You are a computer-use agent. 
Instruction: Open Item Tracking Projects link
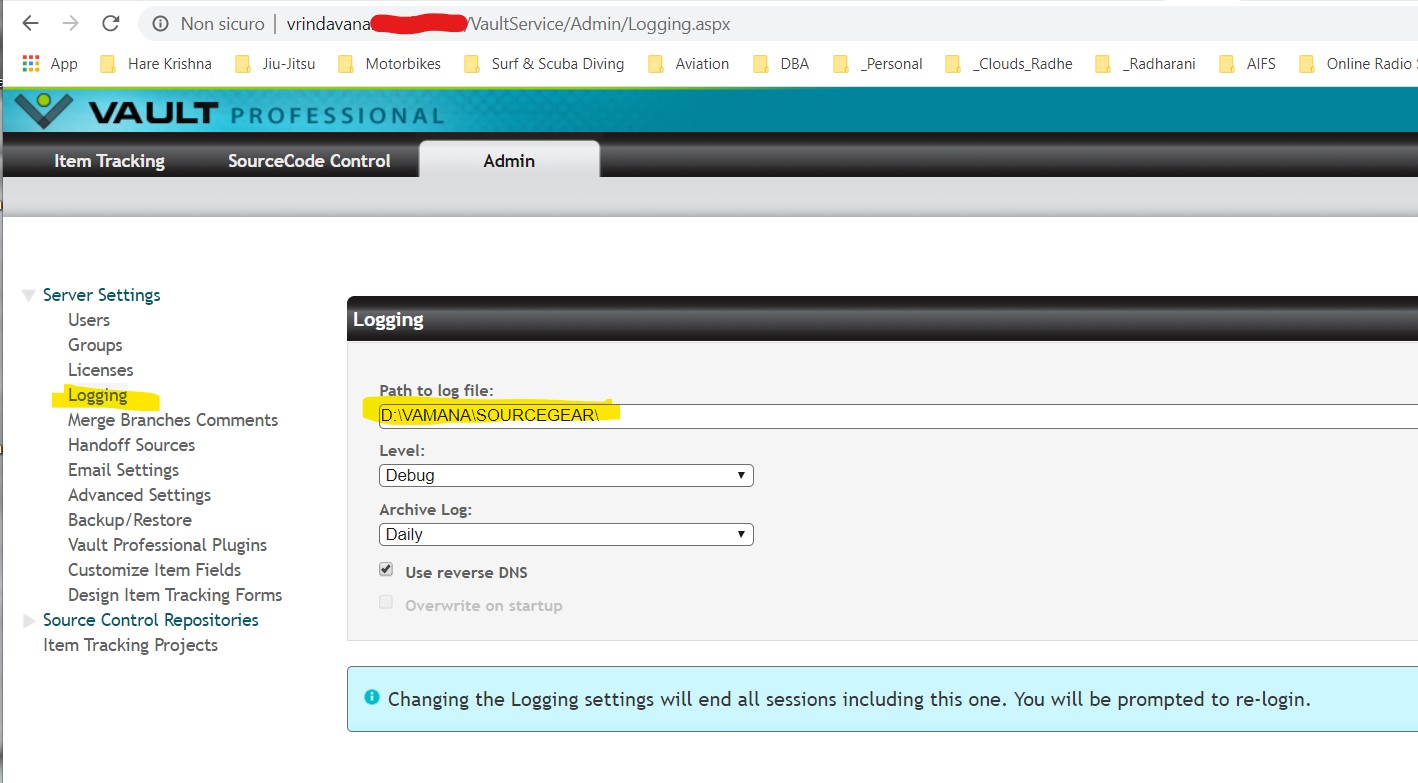pos(130,645)
